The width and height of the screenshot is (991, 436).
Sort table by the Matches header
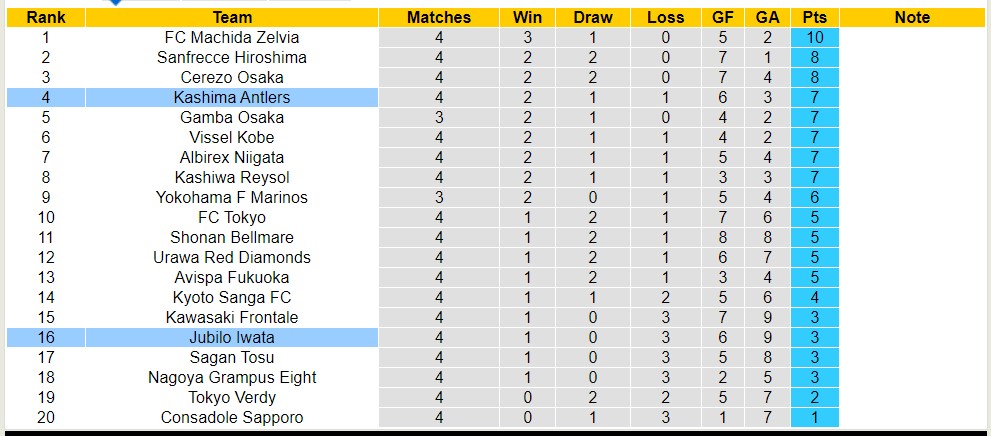point(439,17)
